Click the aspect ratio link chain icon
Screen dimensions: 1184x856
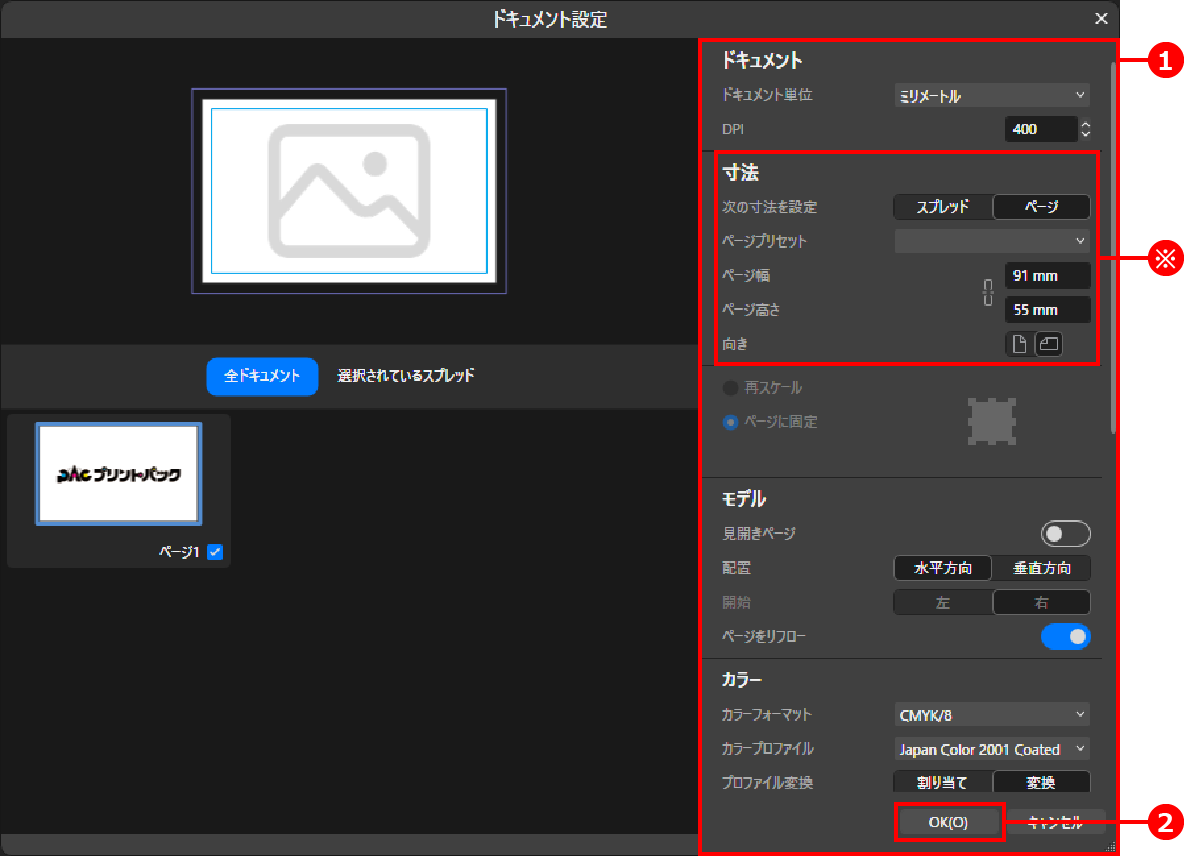click(988, 292)
